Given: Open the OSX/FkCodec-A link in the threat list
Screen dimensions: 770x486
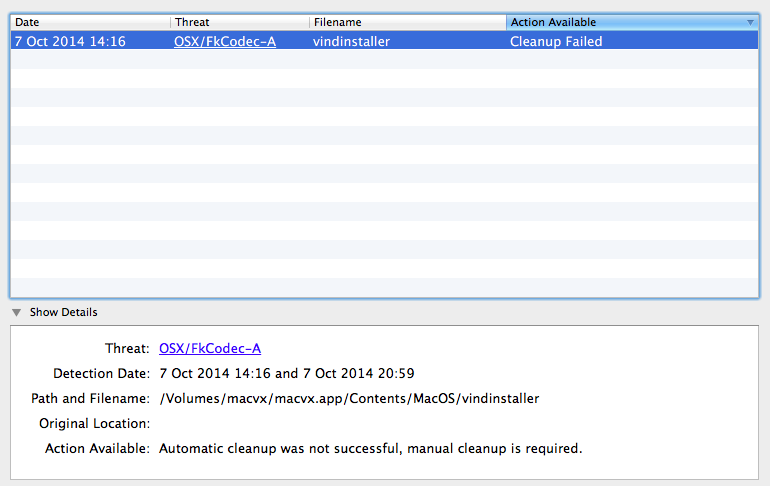Looking at the screenshot, I should point(225,41).
